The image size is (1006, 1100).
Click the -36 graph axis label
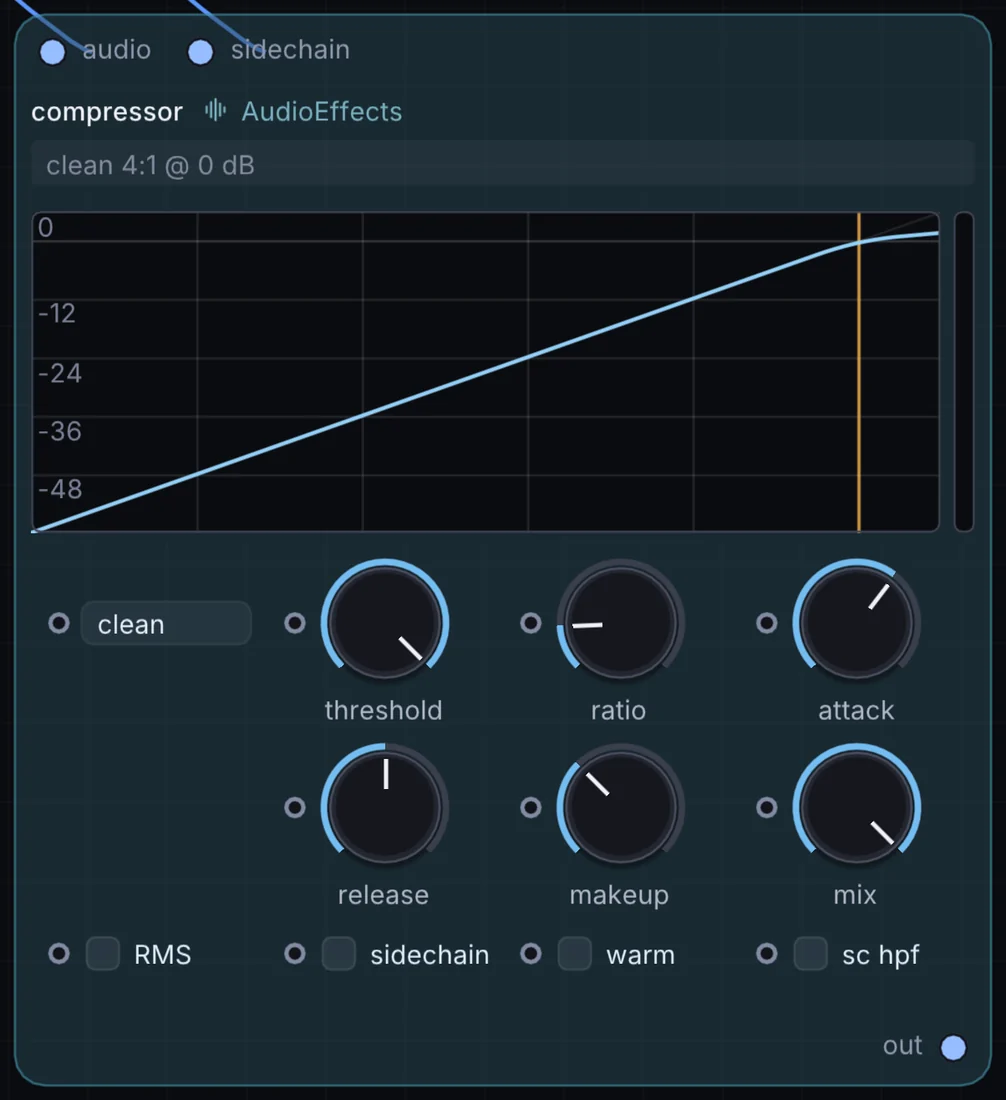click(60, 431)
